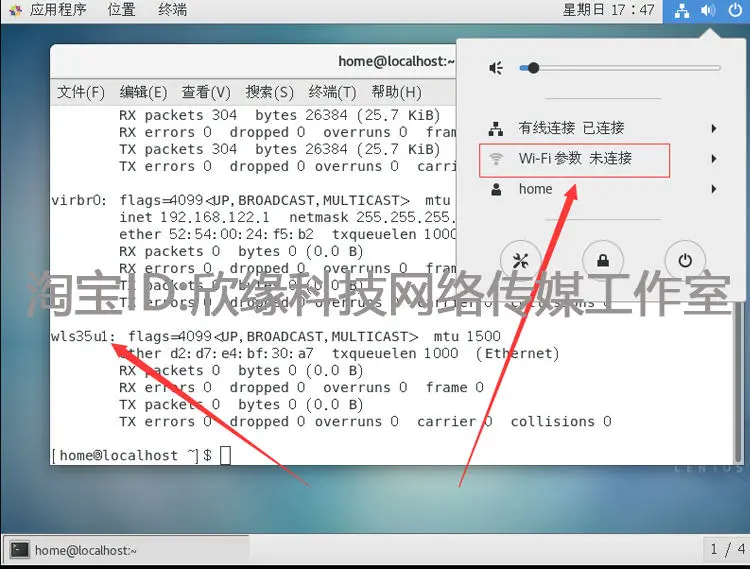This screenshot has width=750, height=569.
Task: Open system settings wrench button
Action: 520,261
